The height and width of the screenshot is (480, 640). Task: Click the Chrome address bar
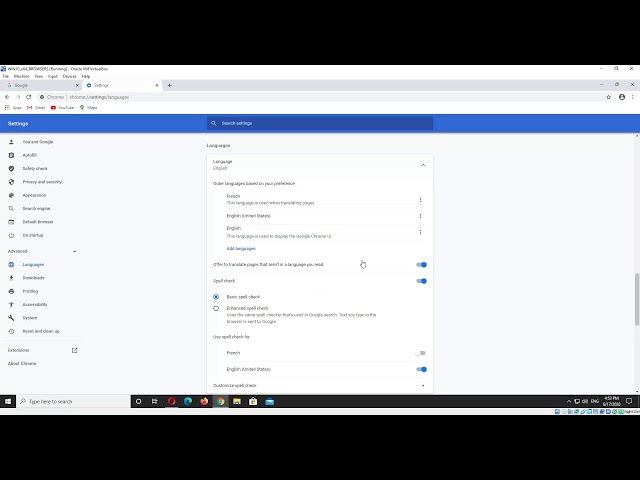pyautogui.click(x=322, y=97)
